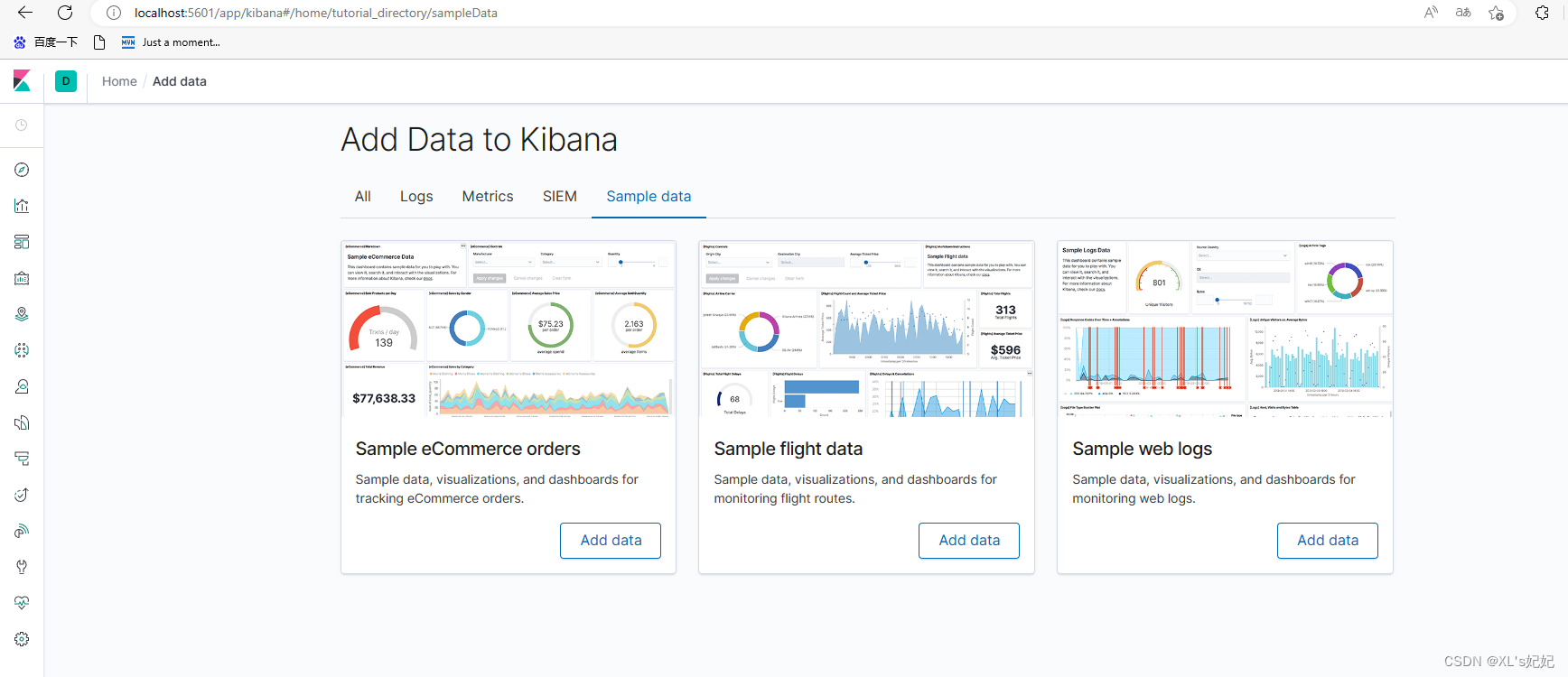Click the Kibana logo
The height and width of the screenshot is (677, 1568).
tap(22, 81)
